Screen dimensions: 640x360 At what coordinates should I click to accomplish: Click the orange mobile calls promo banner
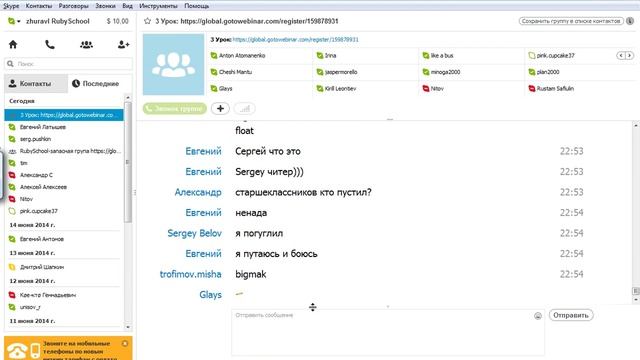(x=68, y=348)
